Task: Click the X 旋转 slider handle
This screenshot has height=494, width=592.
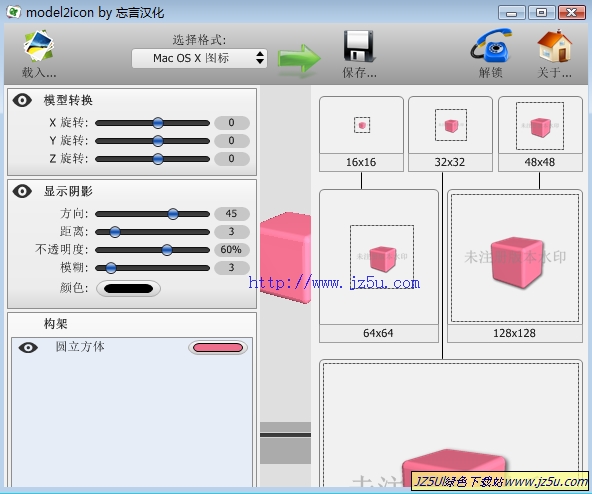Action: pos(158,123)
